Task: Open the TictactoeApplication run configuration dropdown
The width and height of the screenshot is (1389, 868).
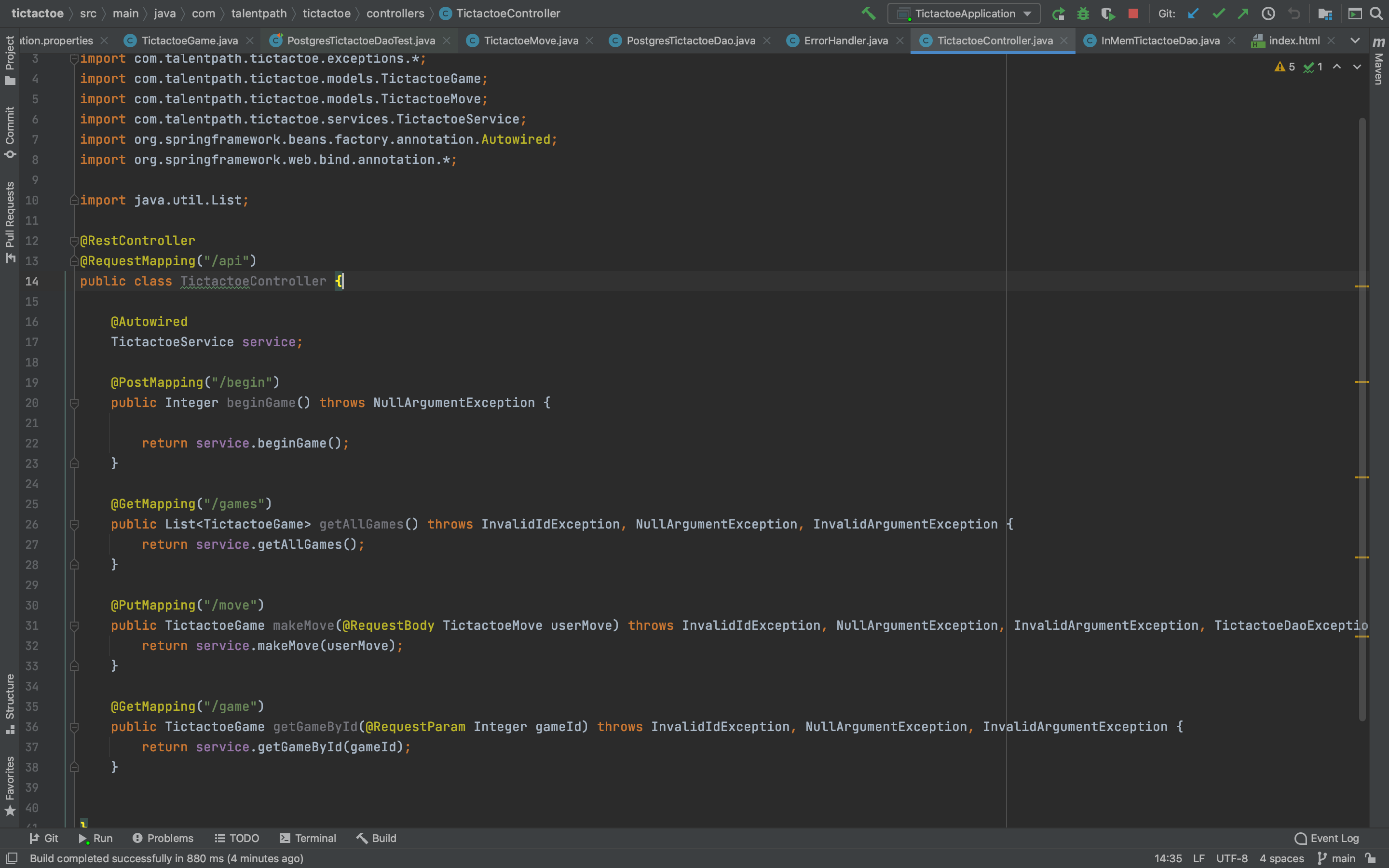Action: point(964,13)
